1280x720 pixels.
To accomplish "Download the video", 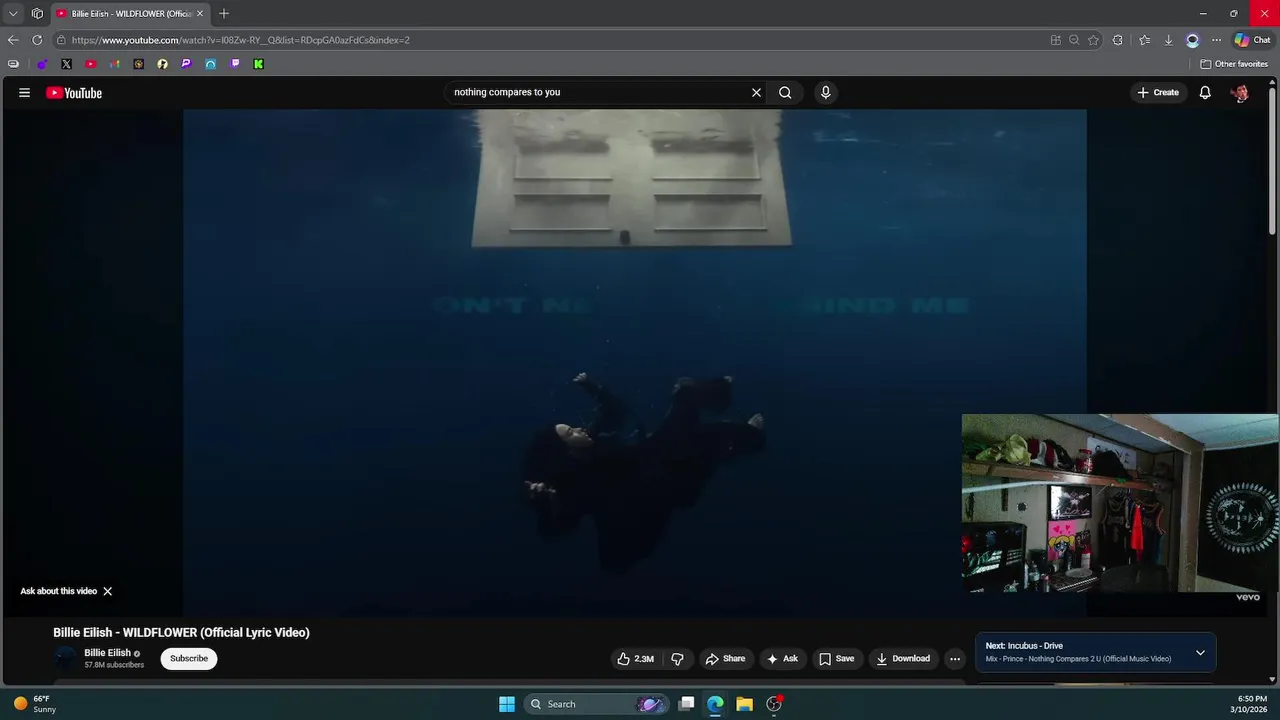I will [903, 658].
